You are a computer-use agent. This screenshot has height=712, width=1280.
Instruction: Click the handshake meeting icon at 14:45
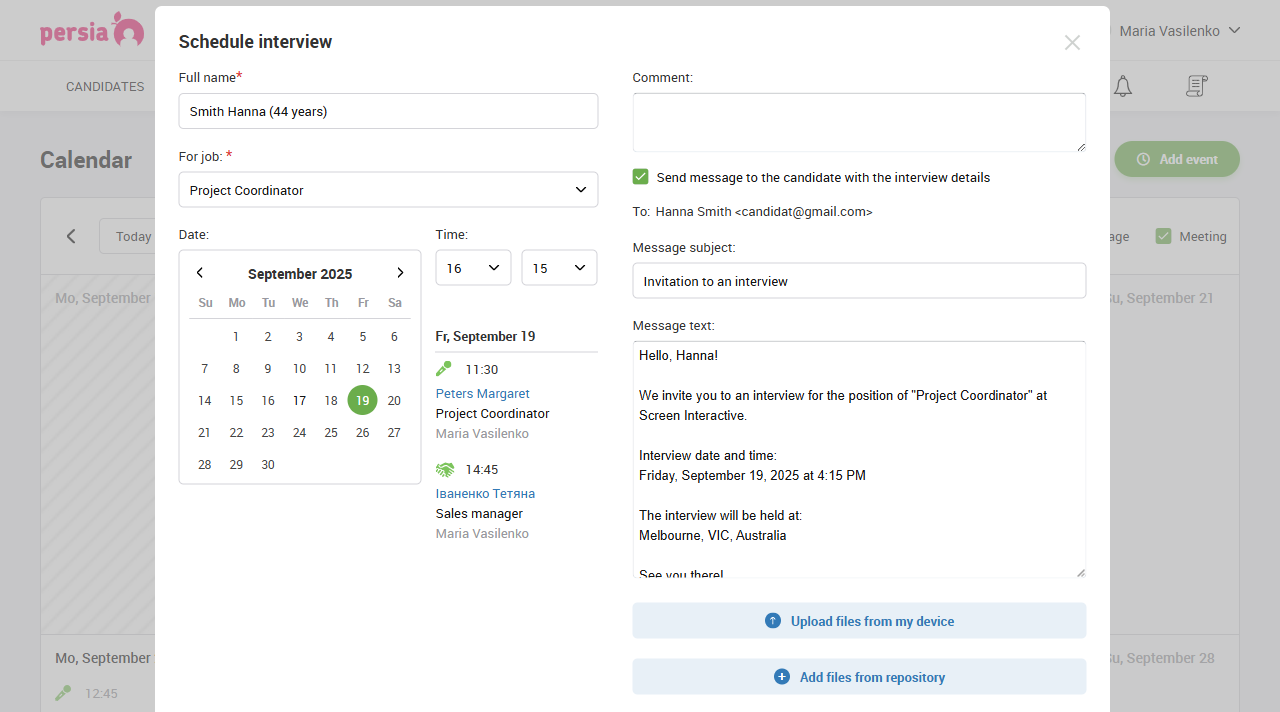(x=443, y=468)
